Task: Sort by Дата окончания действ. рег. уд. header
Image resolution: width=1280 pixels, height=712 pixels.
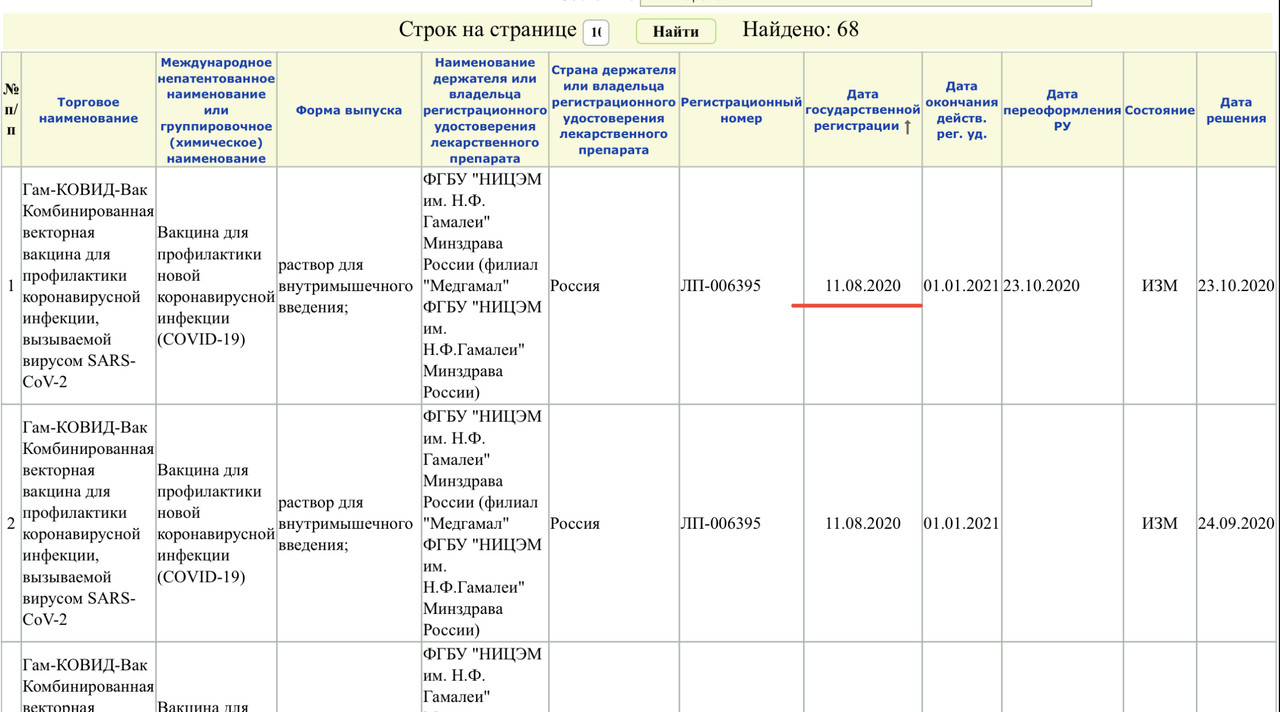Action: (x=961, y=110)
